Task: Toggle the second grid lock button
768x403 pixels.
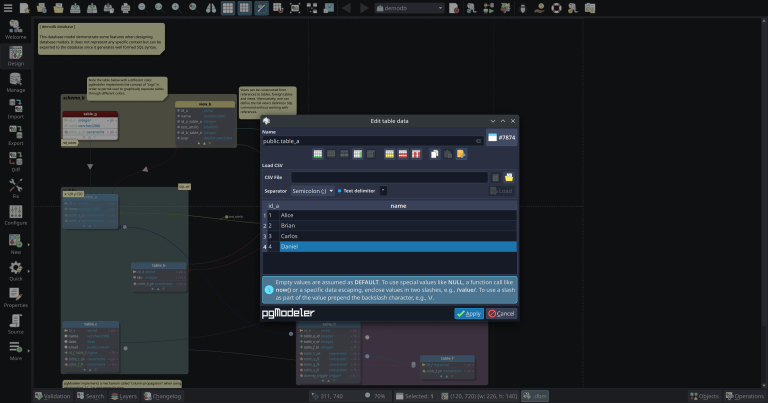Action: pos(244,8)
